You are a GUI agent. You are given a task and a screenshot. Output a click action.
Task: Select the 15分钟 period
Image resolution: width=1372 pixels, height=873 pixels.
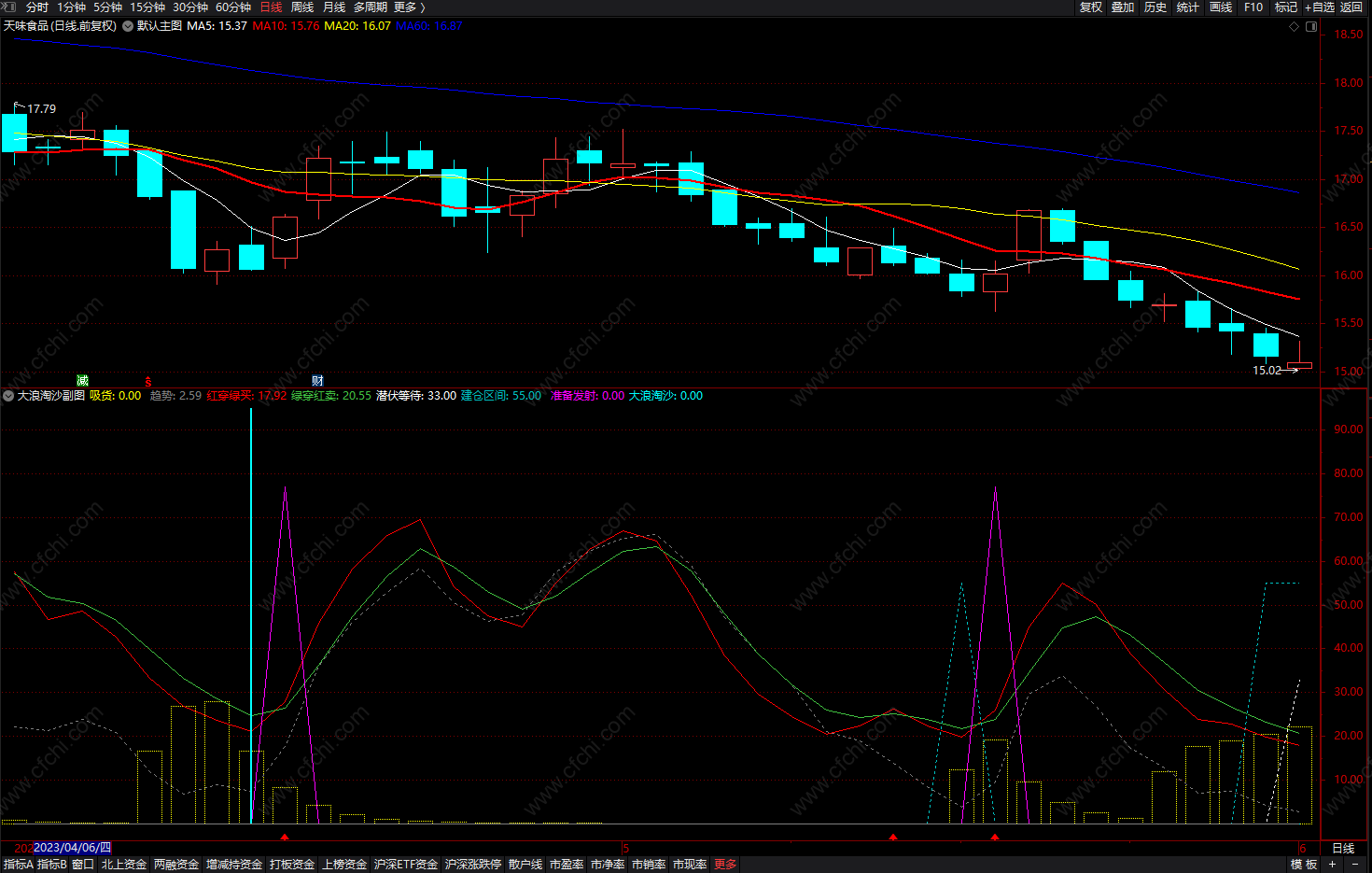(147, 7)
